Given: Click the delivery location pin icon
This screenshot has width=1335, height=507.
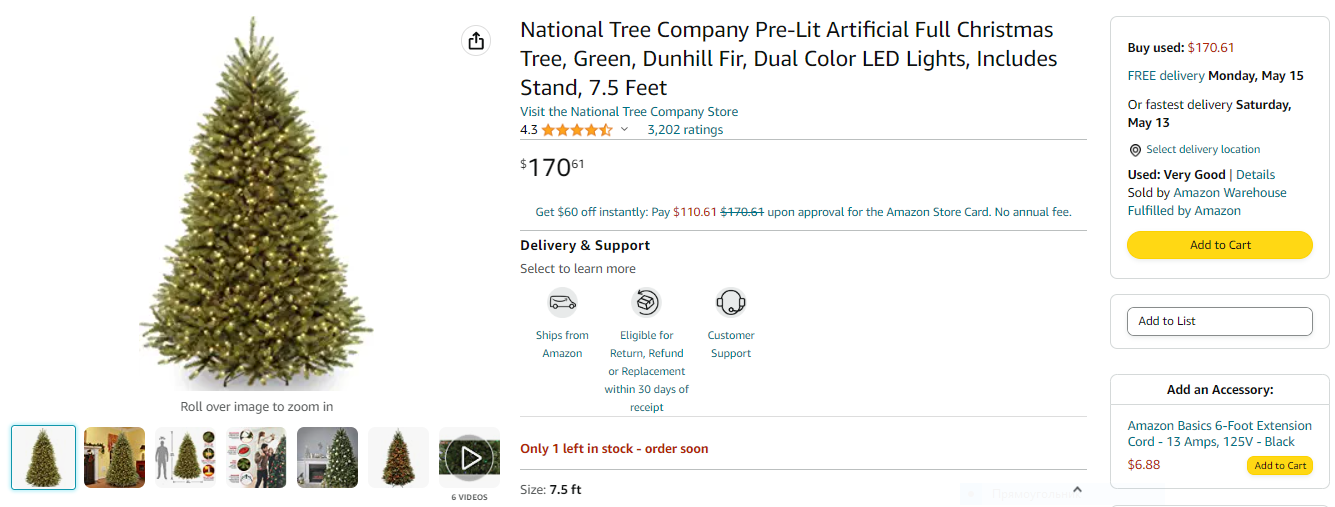Looking at the screenshot, I should 1135,150.
